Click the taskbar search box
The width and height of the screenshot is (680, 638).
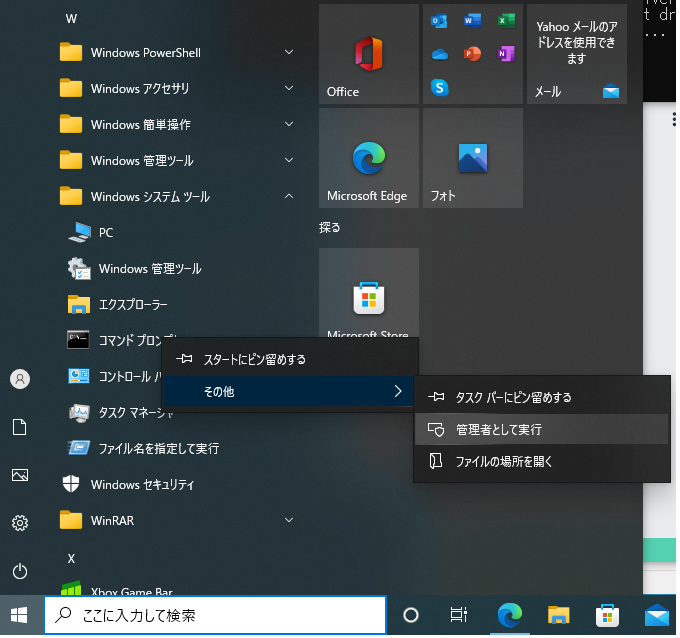point(215,615)
